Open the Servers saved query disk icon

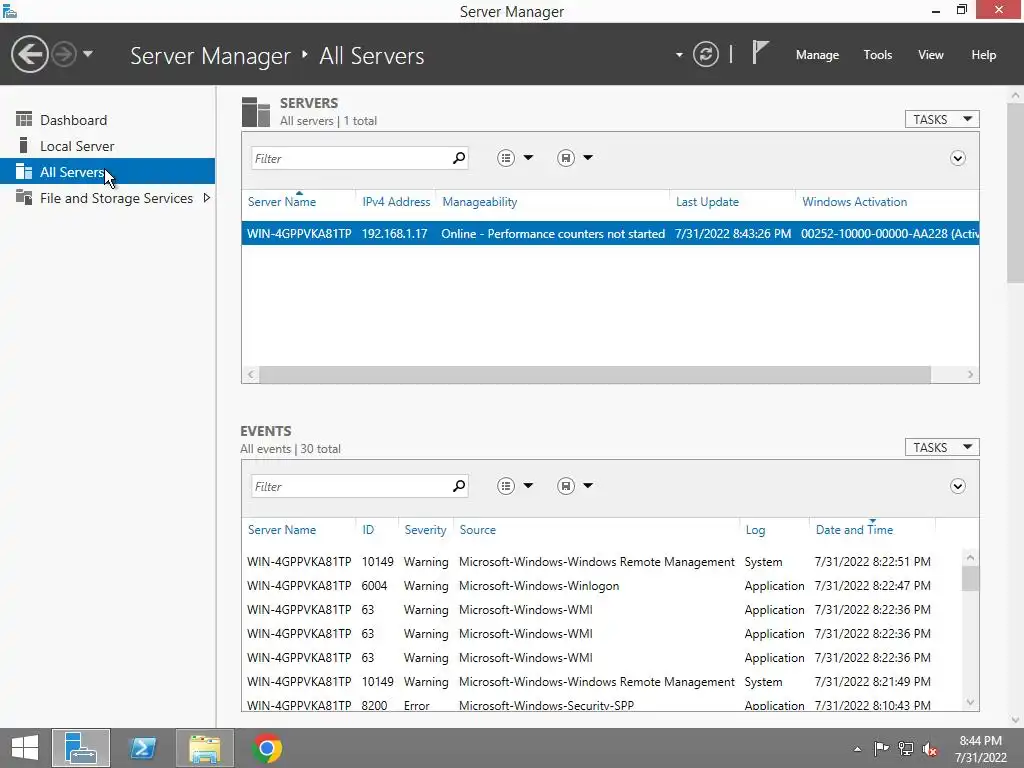click(x=566, y=158)
